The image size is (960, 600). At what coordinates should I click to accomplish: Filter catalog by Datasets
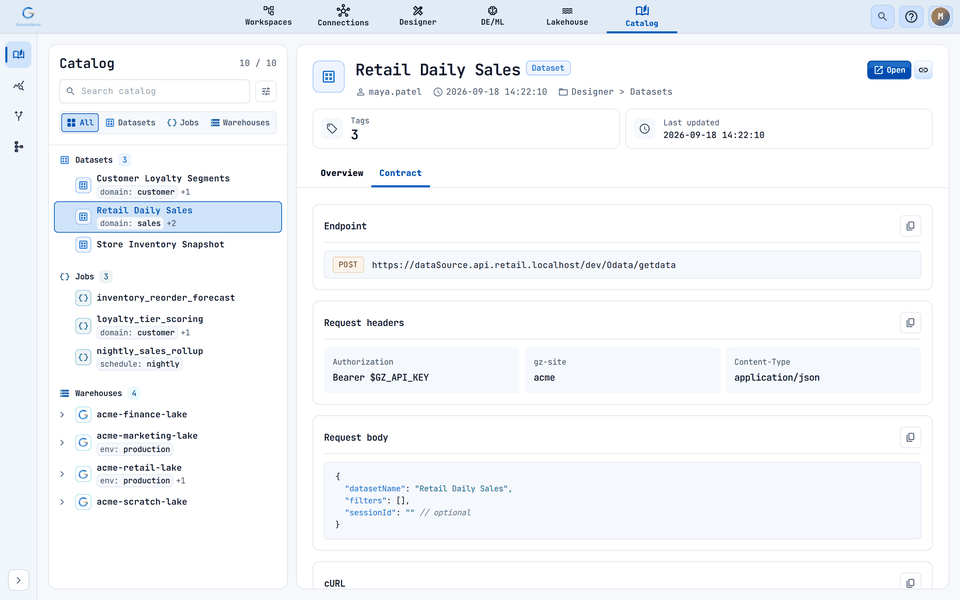point(130,122)
